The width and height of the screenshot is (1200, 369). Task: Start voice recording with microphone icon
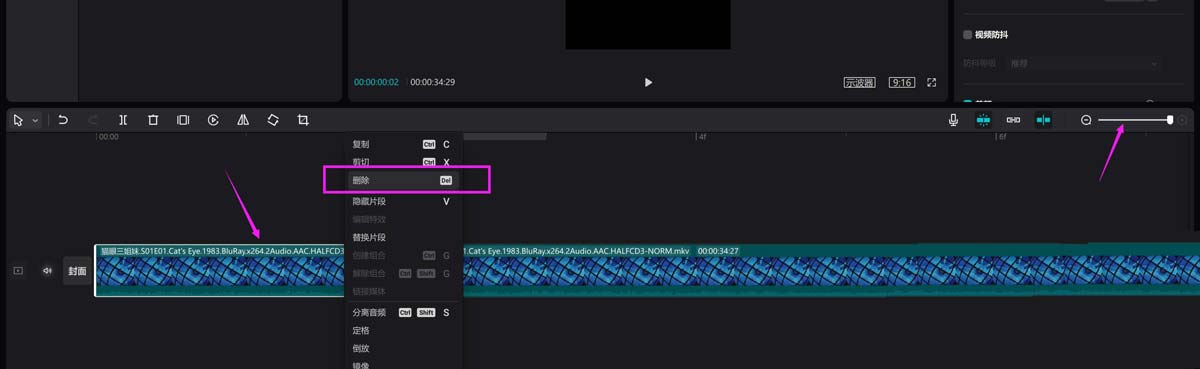click(x=953, y=120)
